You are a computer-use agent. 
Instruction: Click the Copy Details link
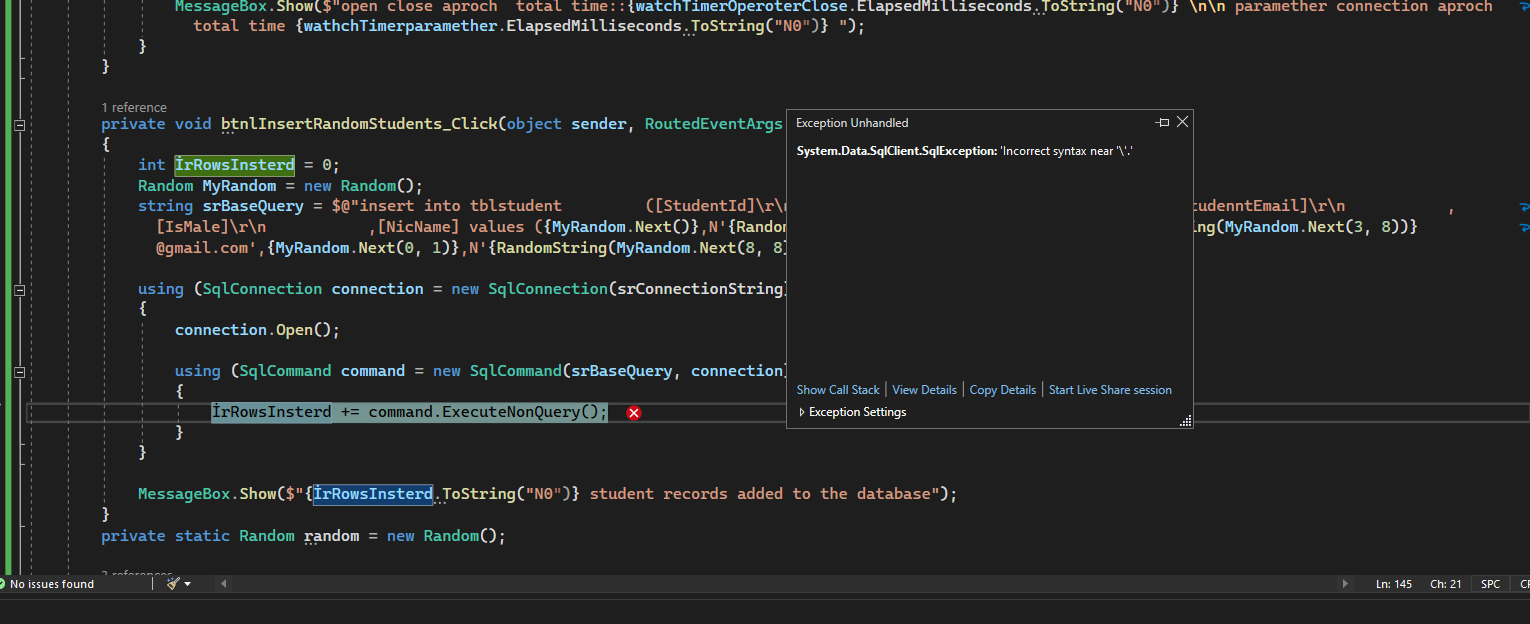[x=1003, y=390]
